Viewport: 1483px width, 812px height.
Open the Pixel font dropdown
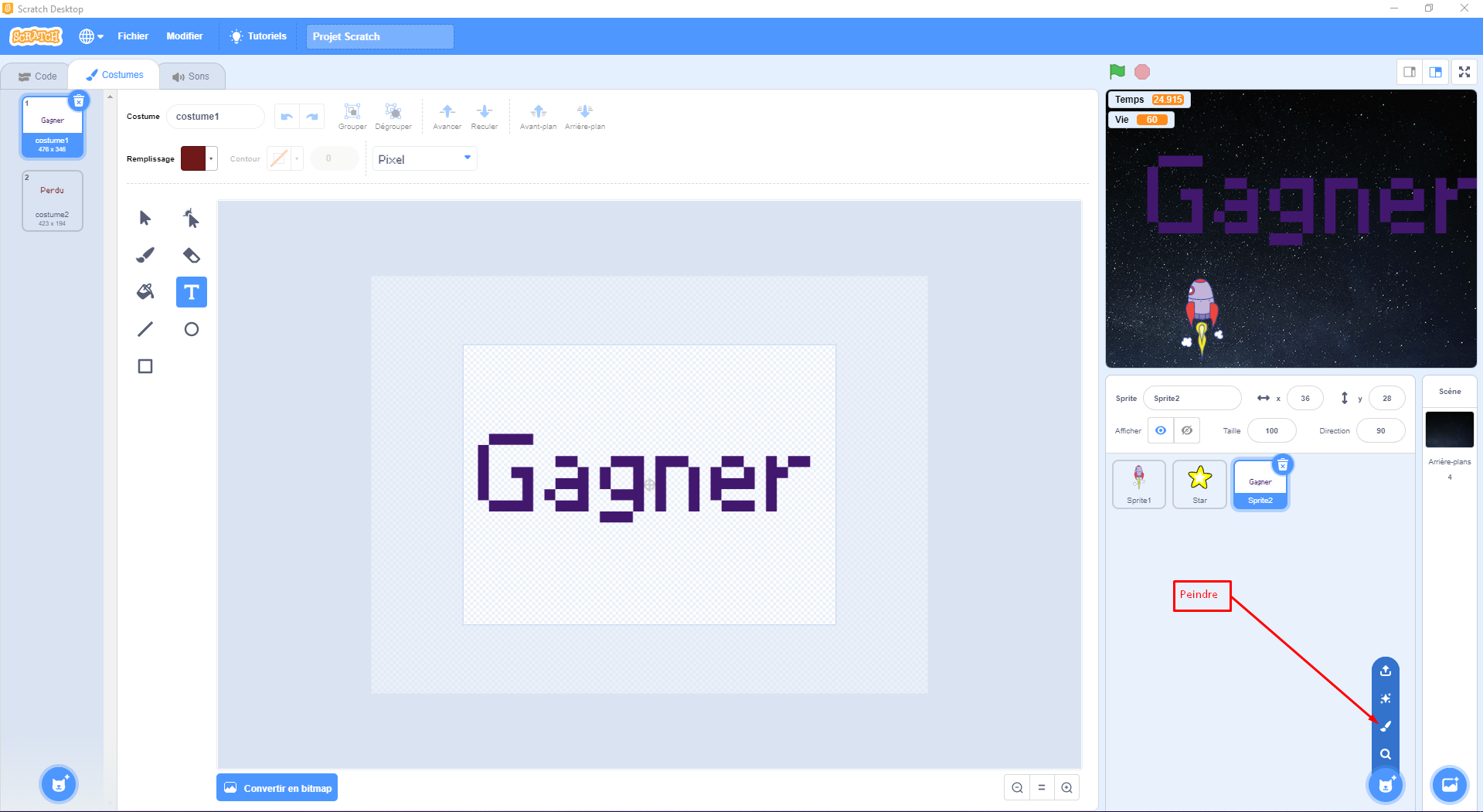tap(424, 159)
